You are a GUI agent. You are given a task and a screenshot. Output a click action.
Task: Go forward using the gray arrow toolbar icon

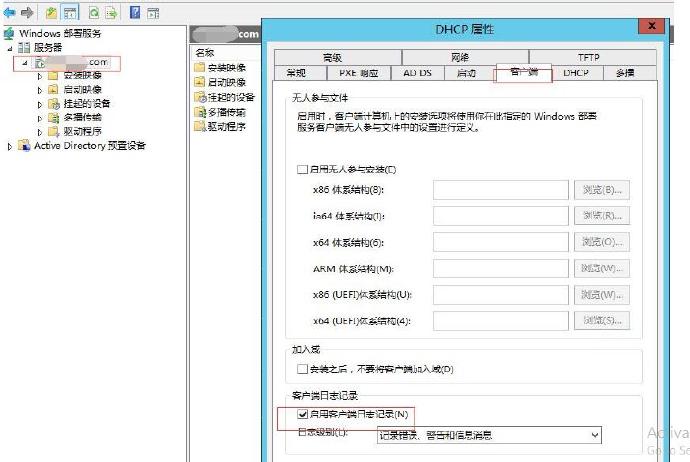pos(27,13)
